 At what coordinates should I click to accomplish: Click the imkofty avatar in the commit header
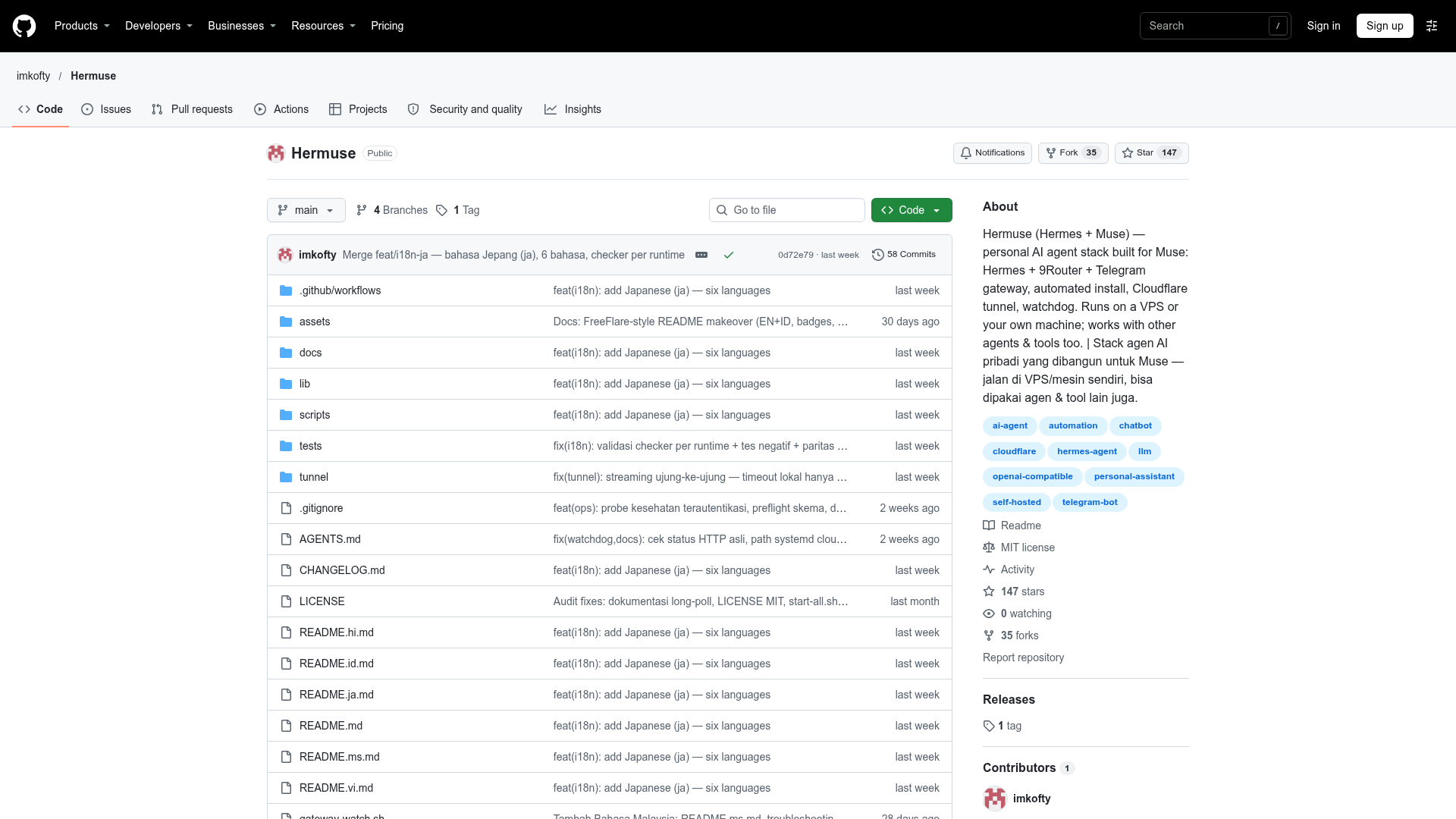pyautogui.click(x=285, y=255)
